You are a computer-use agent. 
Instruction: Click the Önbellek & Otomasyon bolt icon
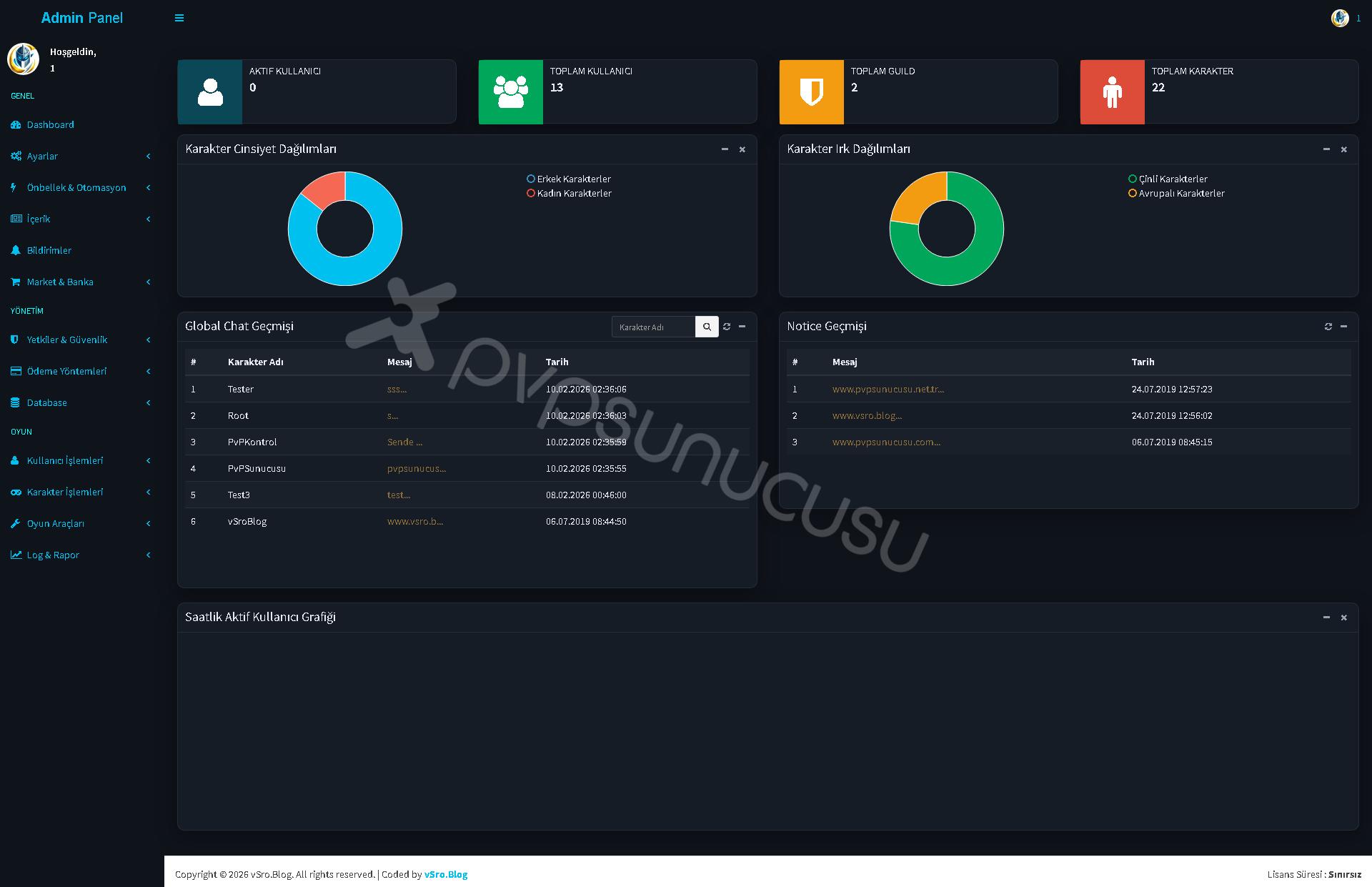pos(14,188)
